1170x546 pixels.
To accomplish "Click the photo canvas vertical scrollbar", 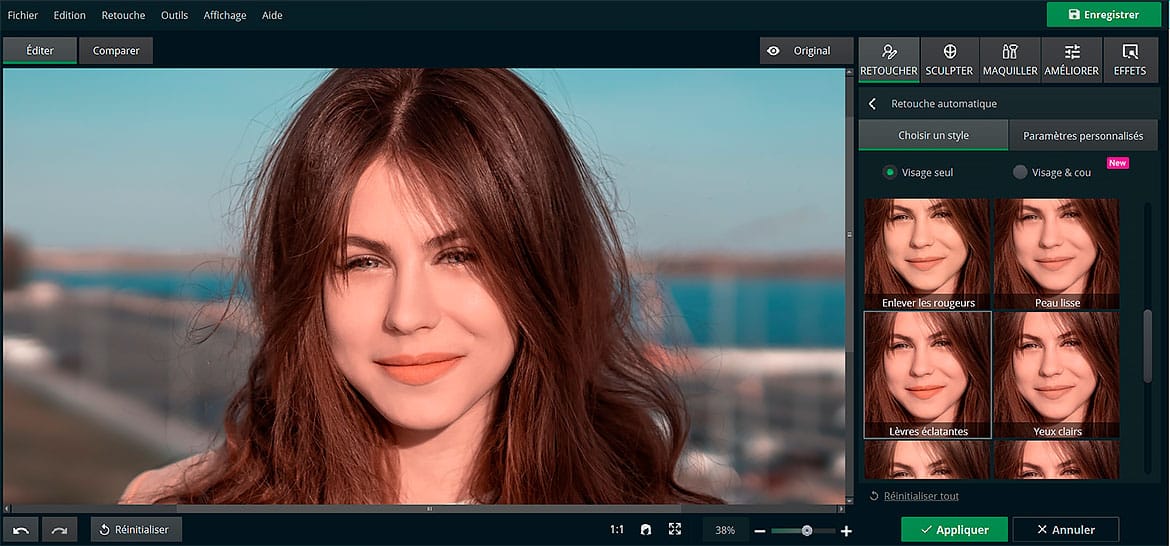I will [849, 234].
